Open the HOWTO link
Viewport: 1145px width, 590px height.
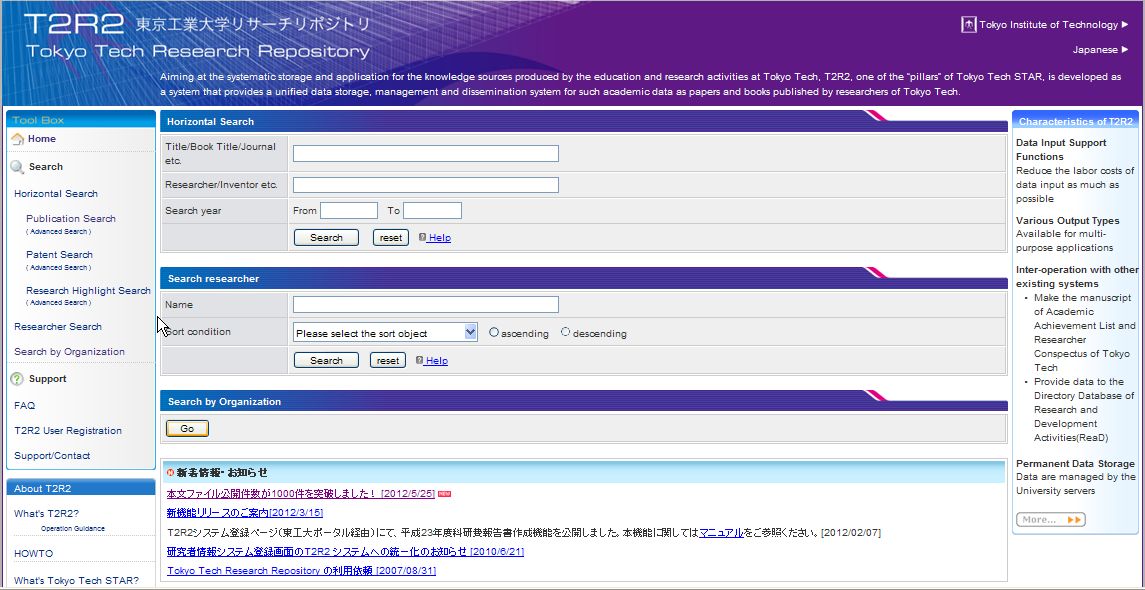tap(34, 553)
